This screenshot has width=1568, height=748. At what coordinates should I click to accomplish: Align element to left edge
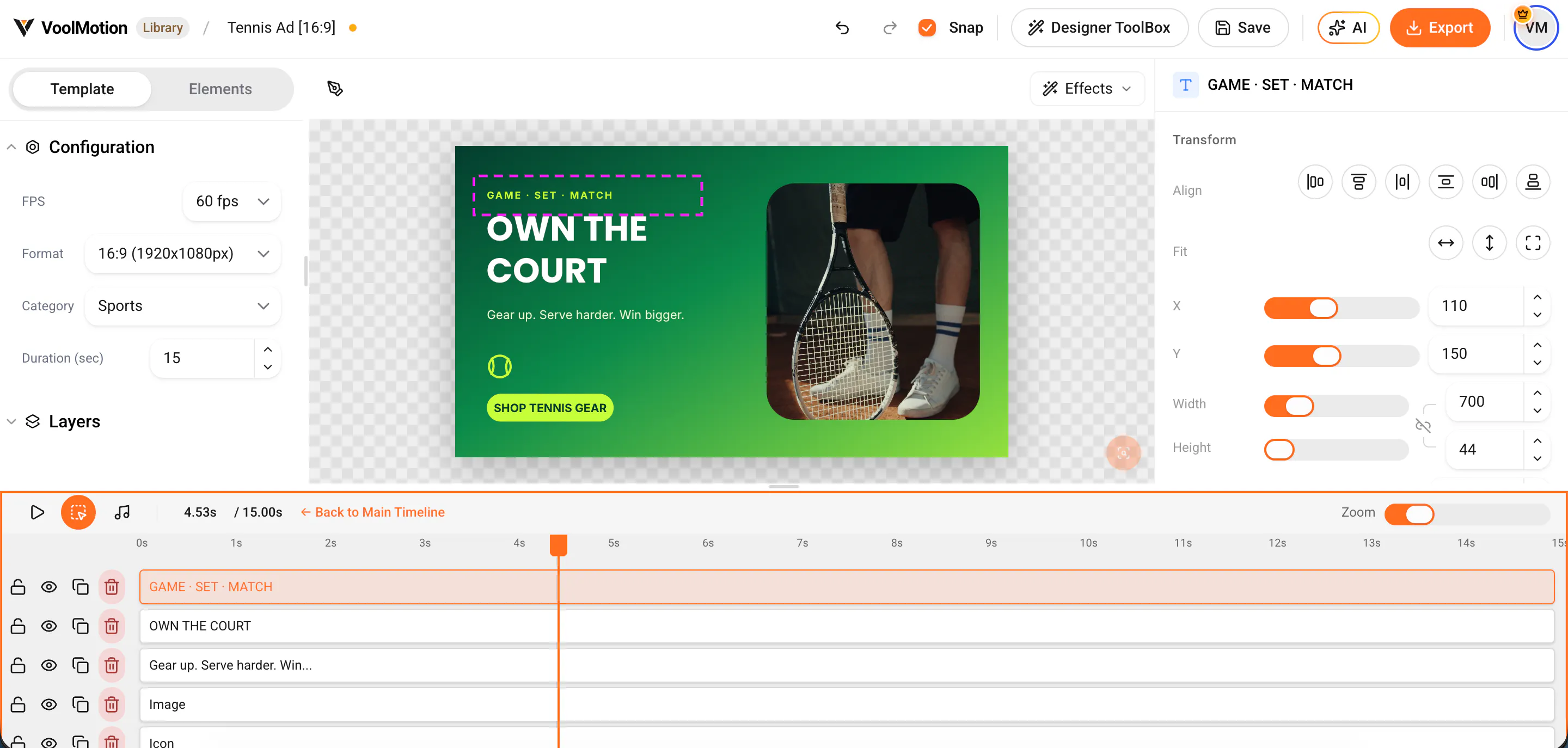point(1315,181)
